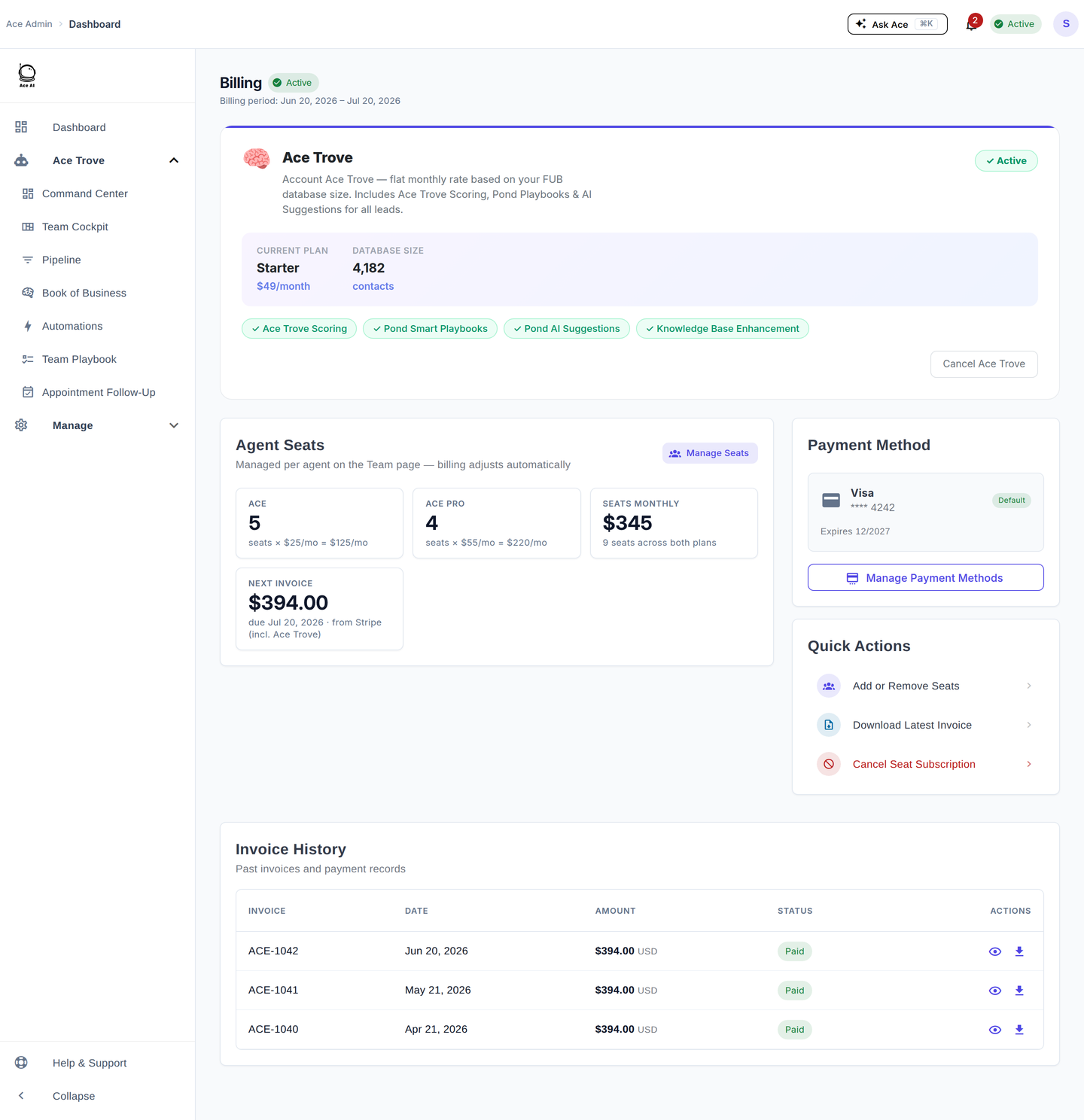Click the 4,182 database size value

point(369,268)
